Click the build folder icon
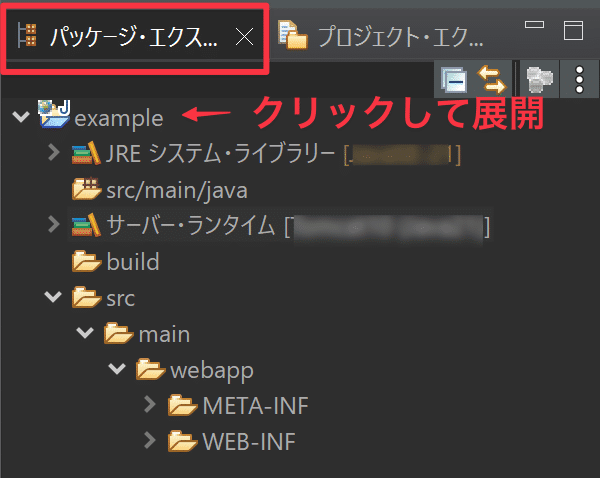Image resolution: width=600 pixels, height=478 pixels. (x=86, y=262)
